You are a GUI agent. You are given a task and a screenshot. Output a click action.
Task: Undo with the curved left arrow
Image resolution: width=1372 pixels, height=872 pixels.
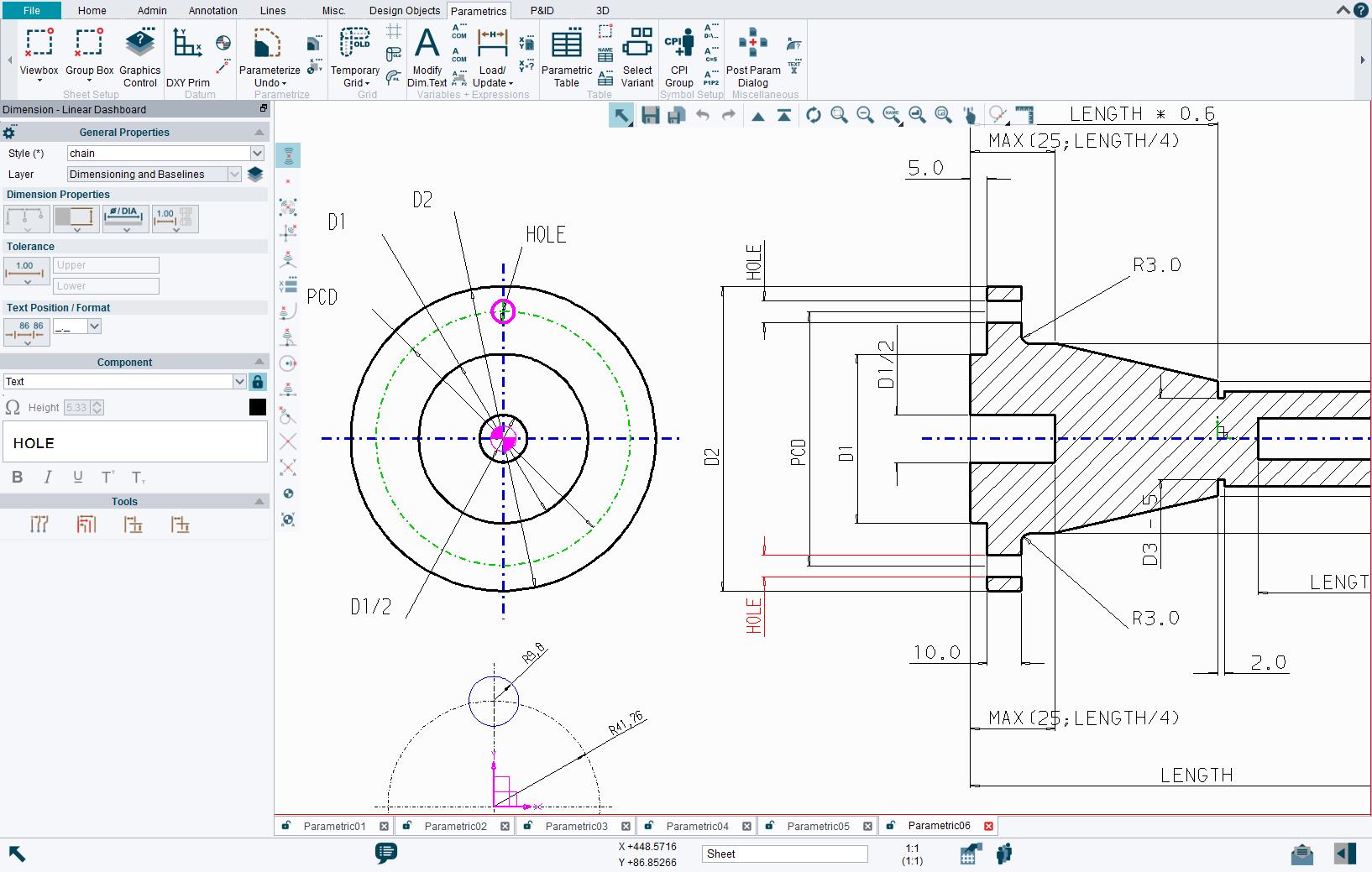[x=703, y=116]
